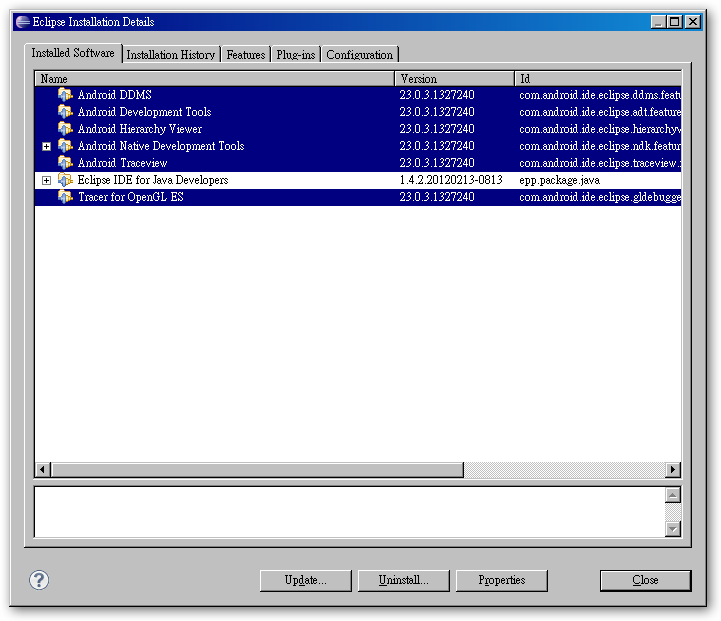This screenshot has width=721, height=621.
Task: Open Properties for the selection
Action: (x=501, y=581)
